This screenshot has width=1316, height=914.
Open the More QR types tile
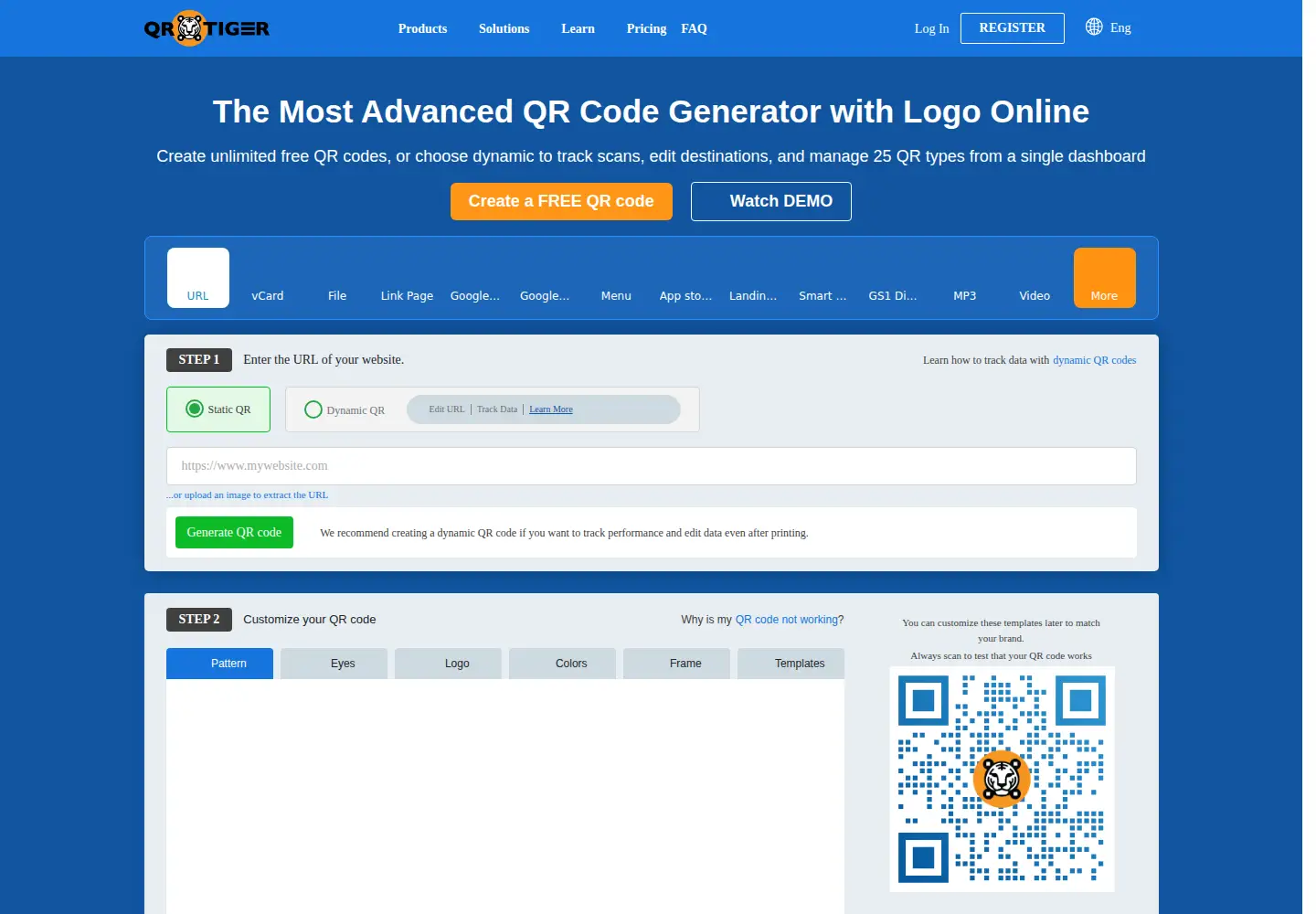1105,278
